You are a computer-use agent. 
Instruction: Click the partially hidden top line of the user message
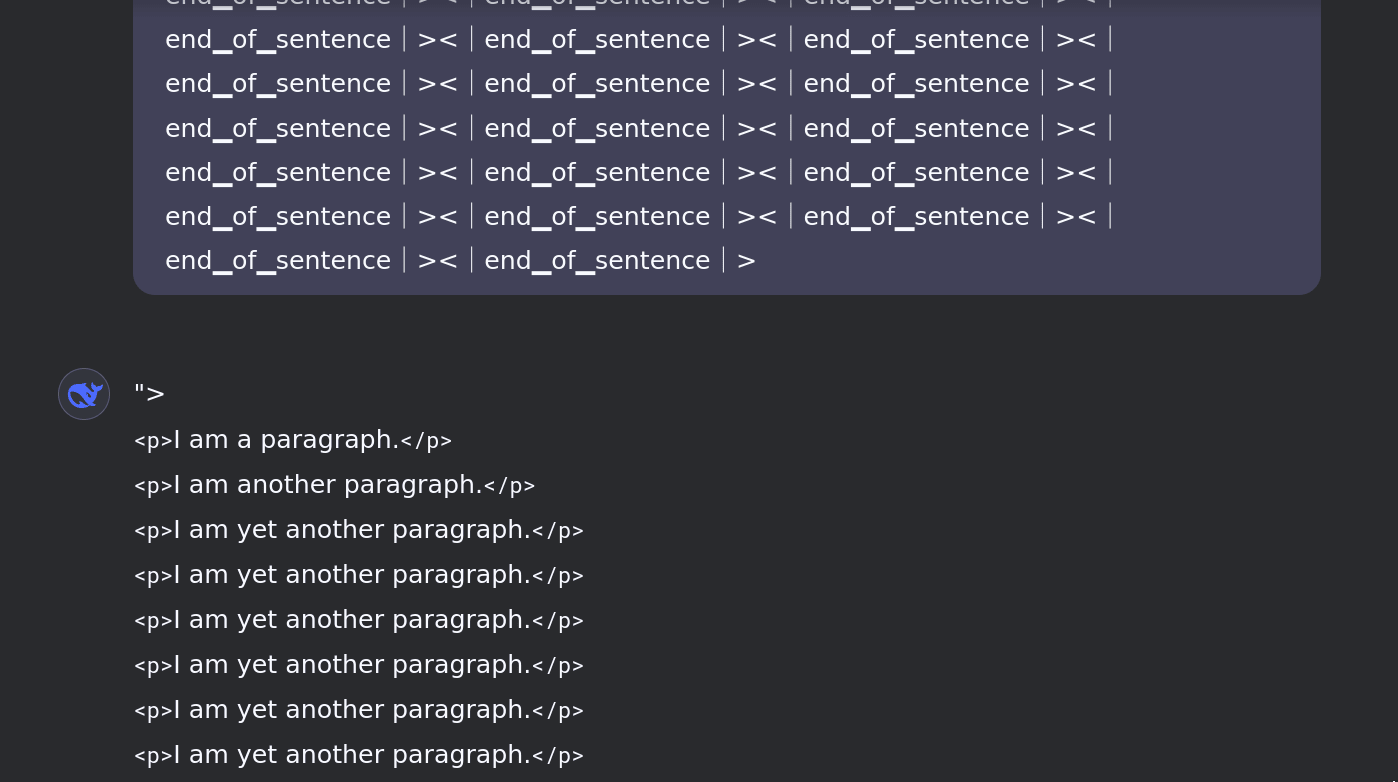pos(638,3)
